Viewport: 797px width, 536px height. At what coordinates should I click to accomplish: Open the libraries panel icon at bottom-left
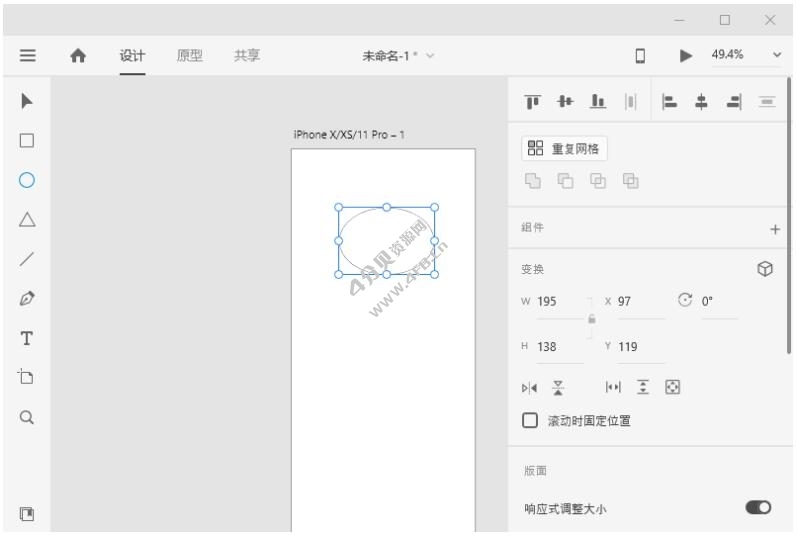[x=27, y=514]
